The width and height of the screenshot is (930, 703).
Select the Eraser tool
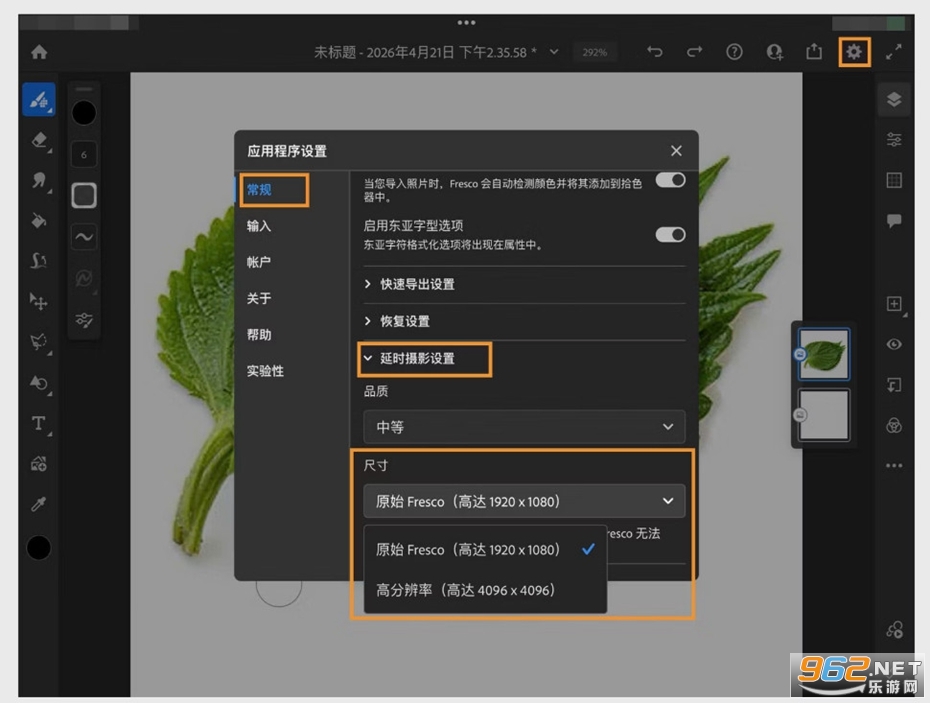[39, 141]
